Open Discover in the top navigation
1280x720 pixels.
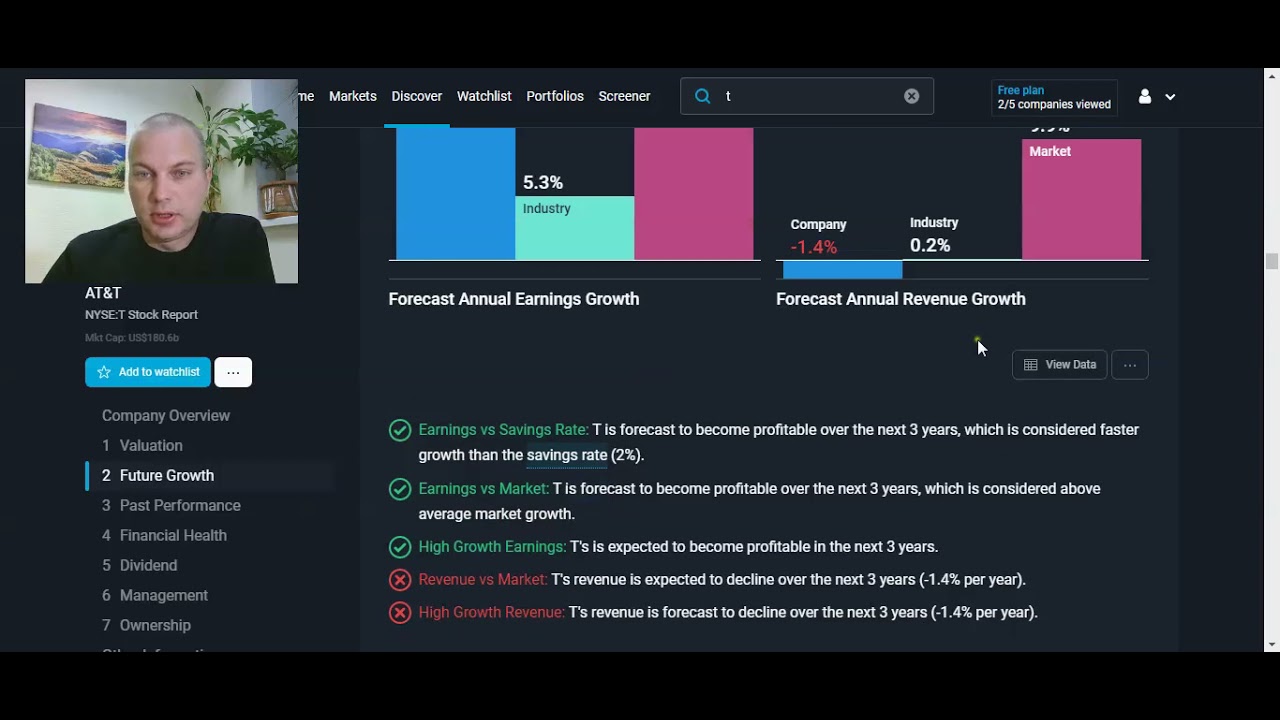pyautogui.click(x=417, y=96)
